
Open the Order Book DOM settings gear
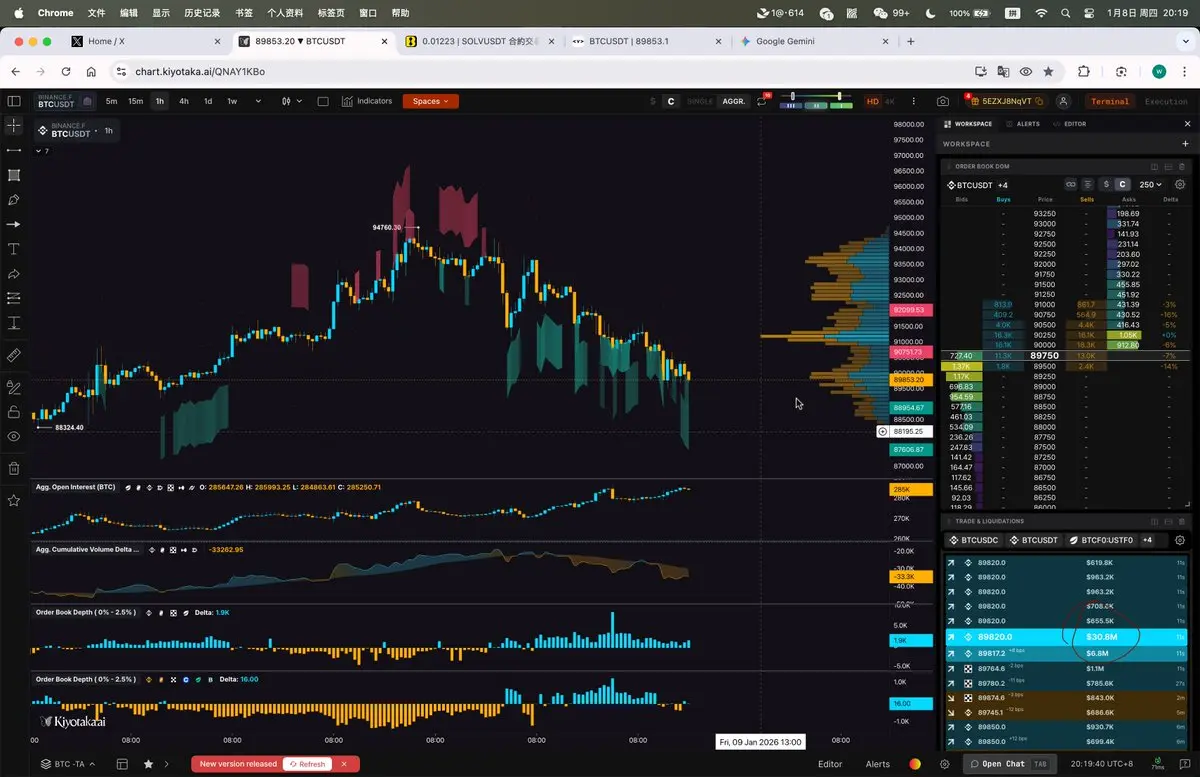(x=1180, y=185)
